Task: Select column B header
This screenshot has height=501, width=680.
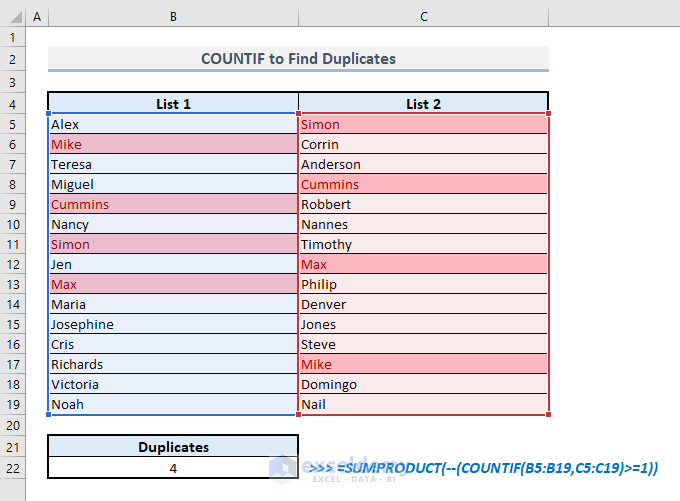Action: coord(173,17)
